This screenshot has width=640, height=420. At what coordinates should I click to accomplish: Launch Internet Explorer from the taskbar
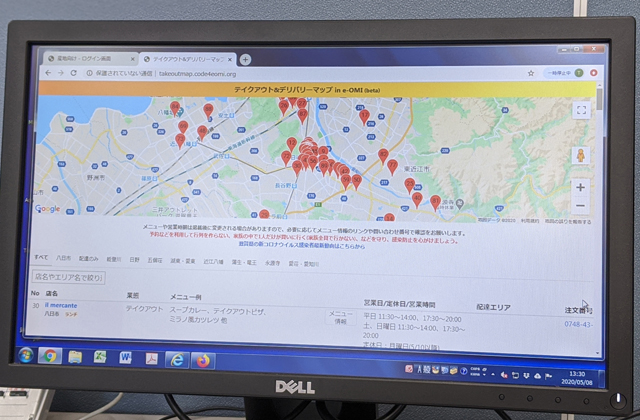click(x=177, y=358)
